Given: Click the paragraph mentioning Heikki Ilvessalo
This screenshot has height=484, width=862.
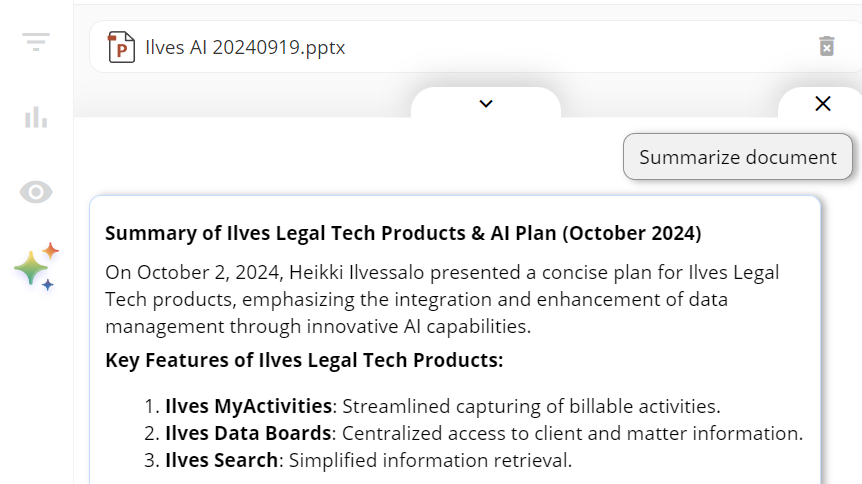Looking at the screenshot, I should point(442,299).
